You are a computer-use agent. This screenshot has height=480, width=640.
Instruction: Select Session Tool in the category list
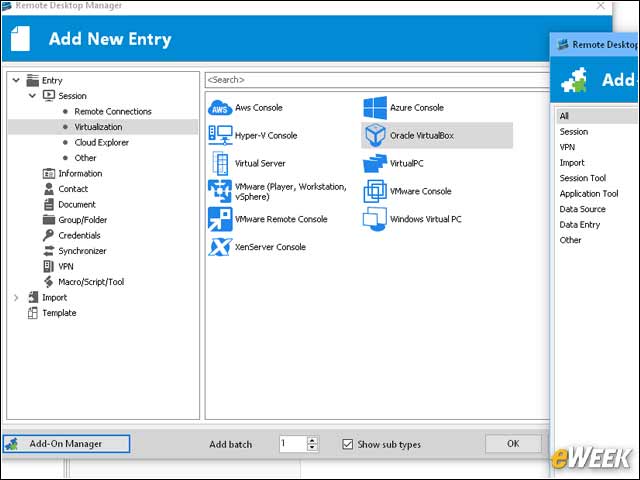pyautogui.click(x=583, y=178)
